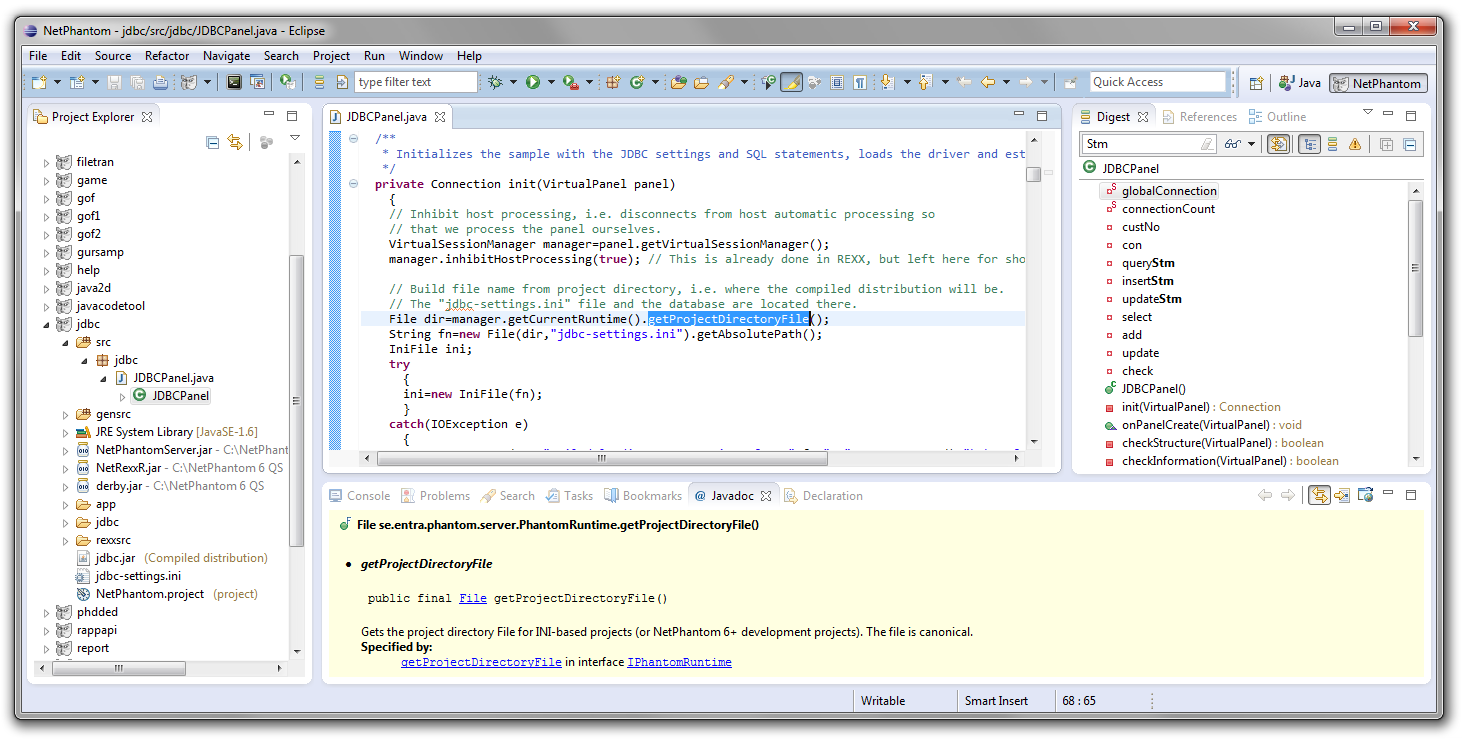This screenshot has height=740, width=1465.
Task: Click the Search toolbar flashlight icon
Action: tap(726, 82)
